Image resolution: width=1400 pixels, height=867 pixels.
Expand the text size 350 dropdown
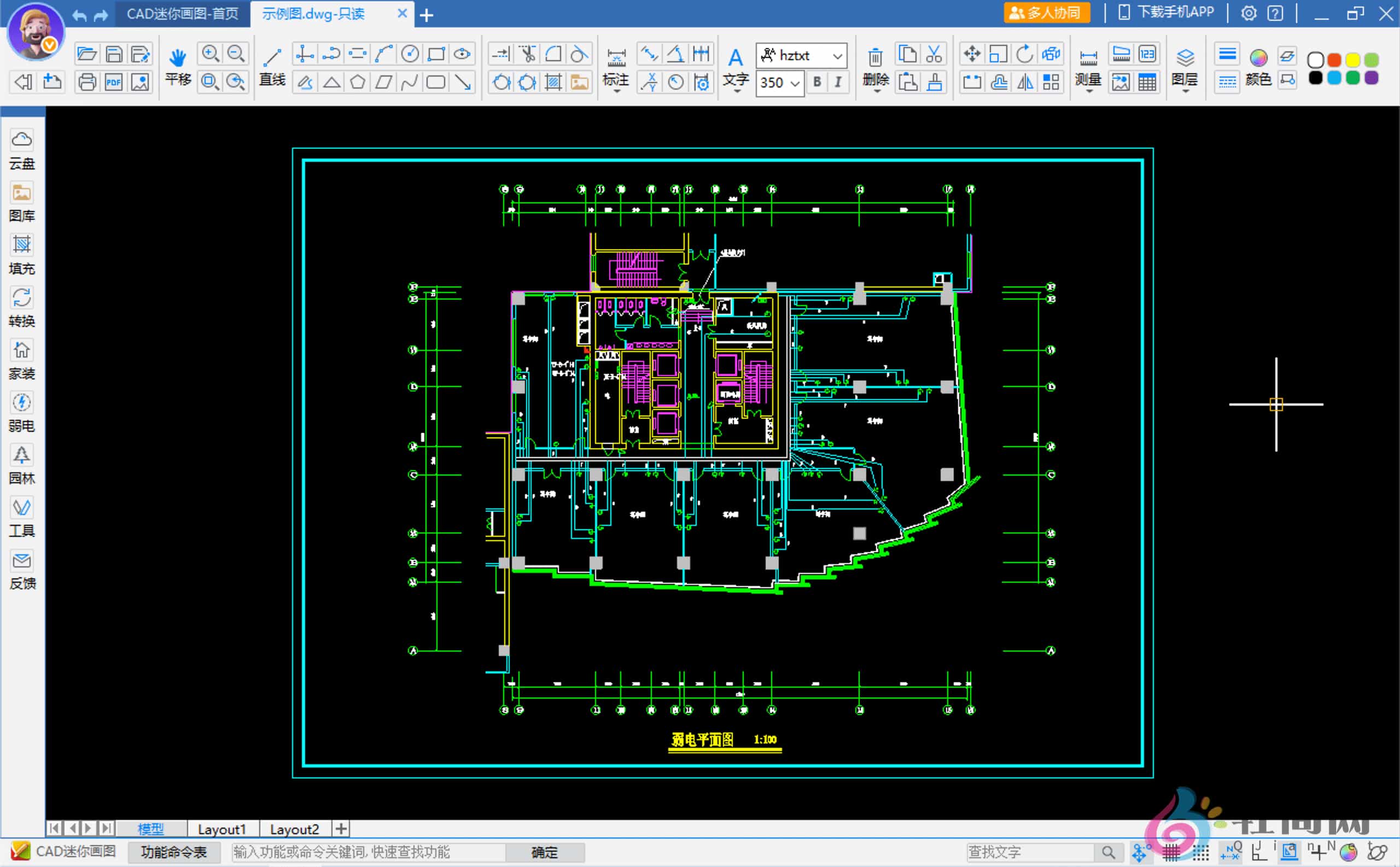[795, 83]
